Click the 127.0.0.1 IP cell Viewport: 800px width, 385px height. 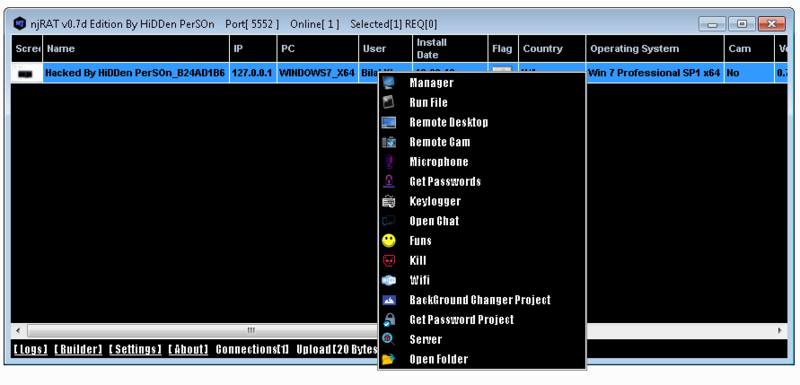pos(252,73)
